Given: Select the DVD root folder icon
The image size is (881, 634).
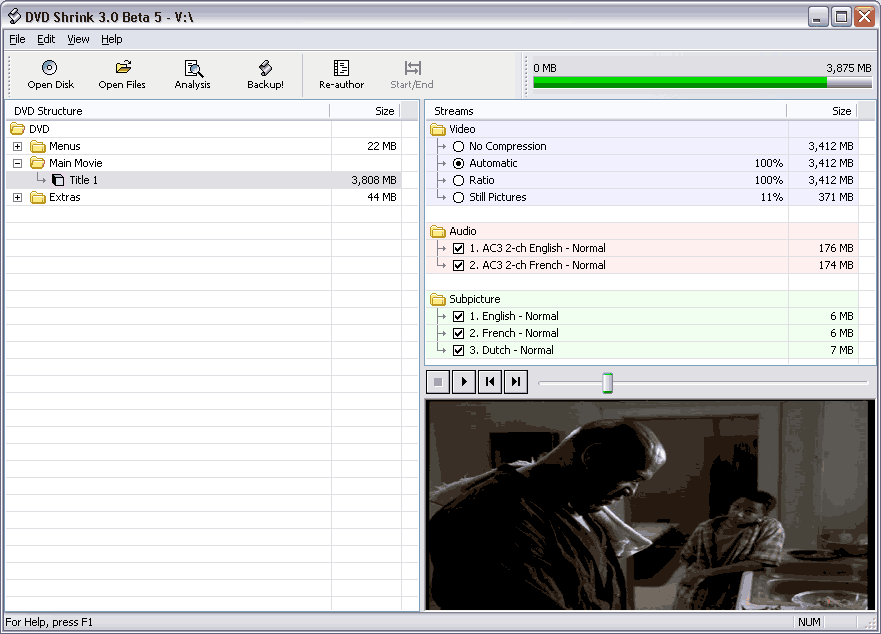Looking at the screenshot, I should point(17,129).
